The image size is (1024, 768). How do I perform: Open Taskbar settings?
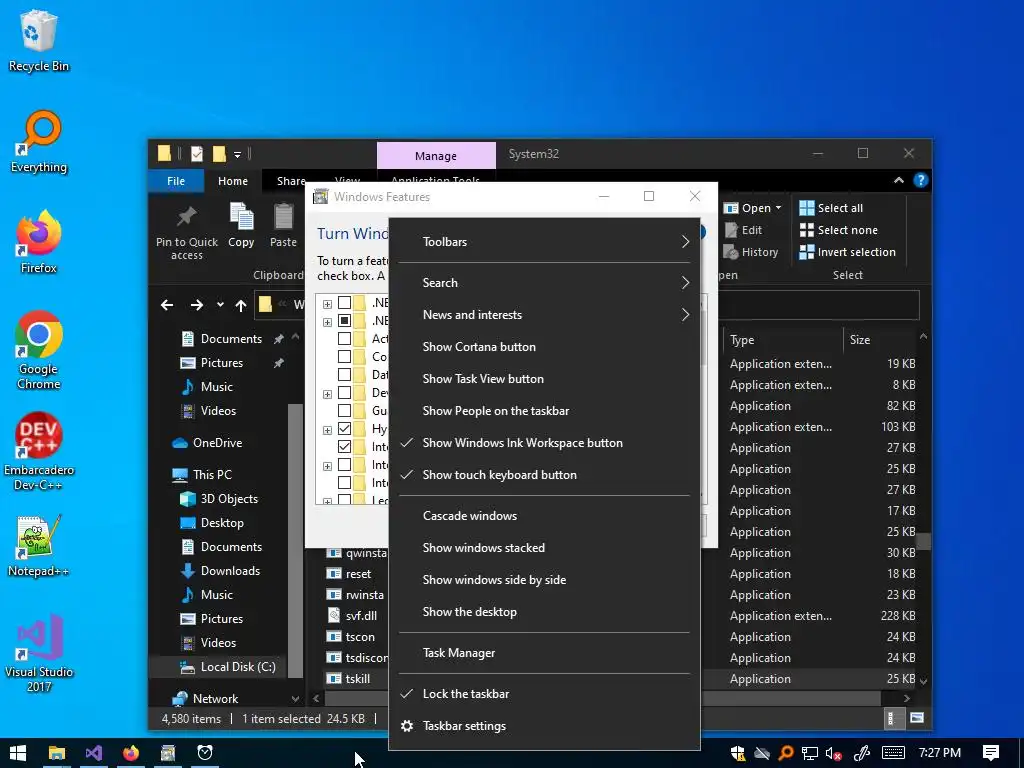pos(544,726)
